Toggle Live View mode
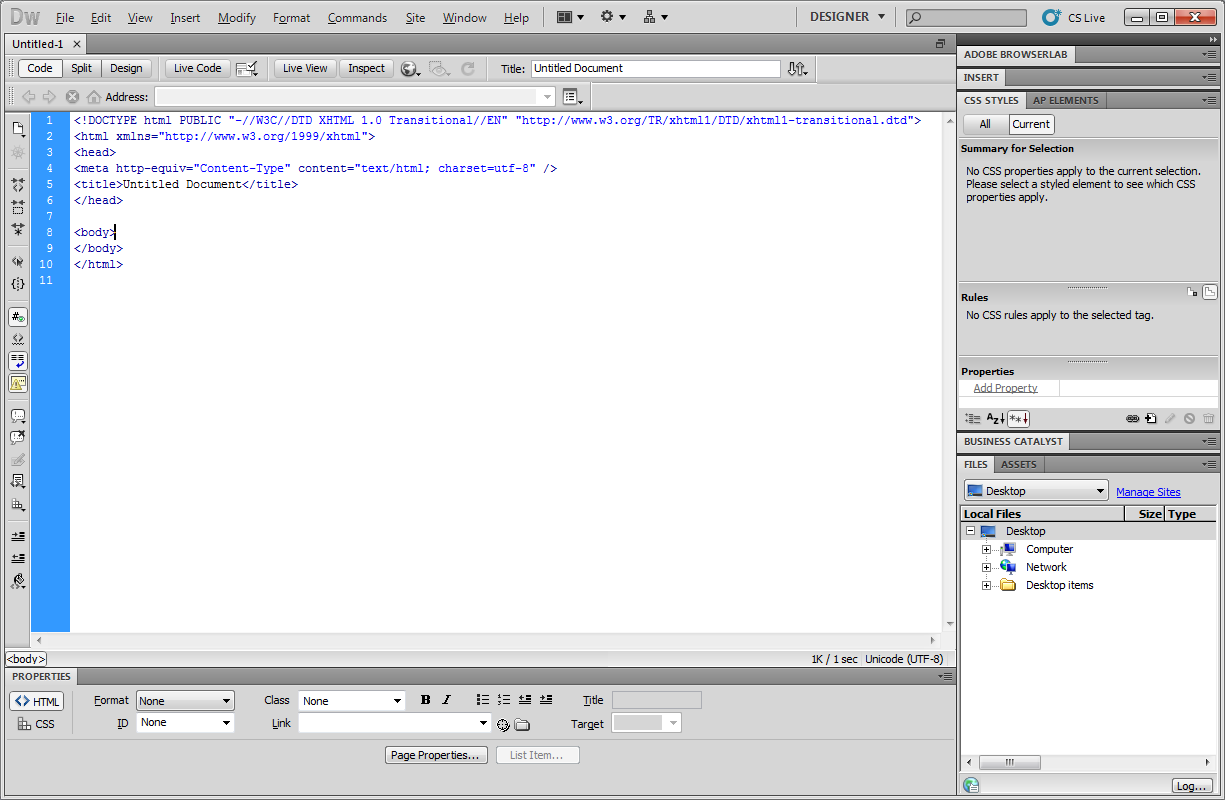The height and width of the screenshot is (800, 1225). click(305, 68)
